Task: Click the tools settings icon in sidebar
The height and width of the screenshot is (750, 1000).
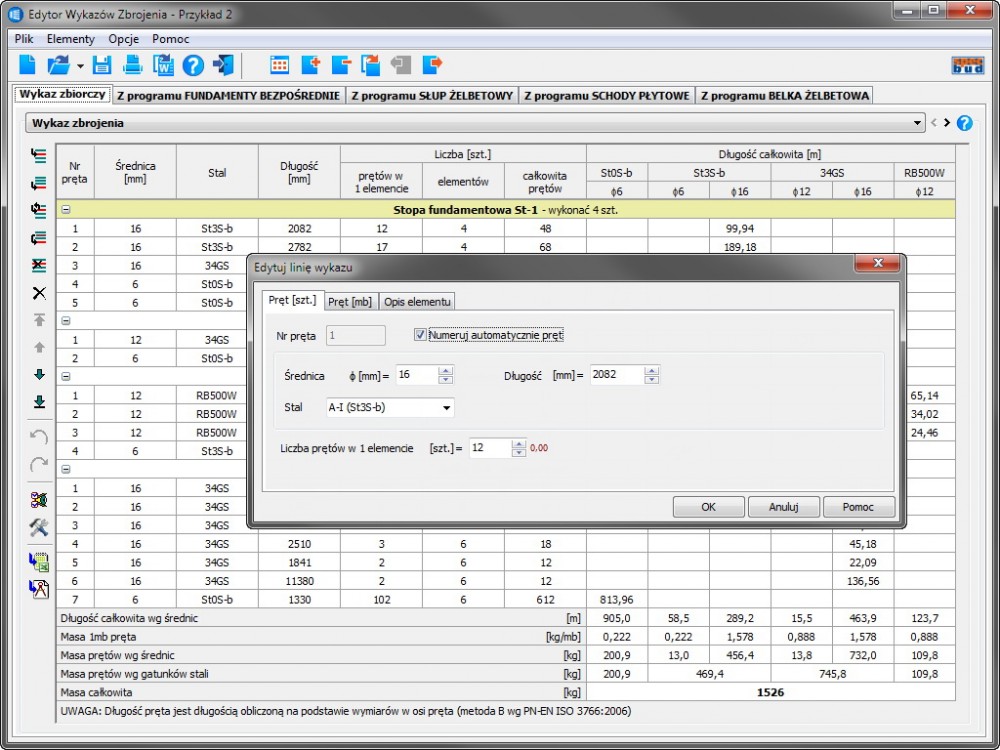Action: [x=39, y=528]
